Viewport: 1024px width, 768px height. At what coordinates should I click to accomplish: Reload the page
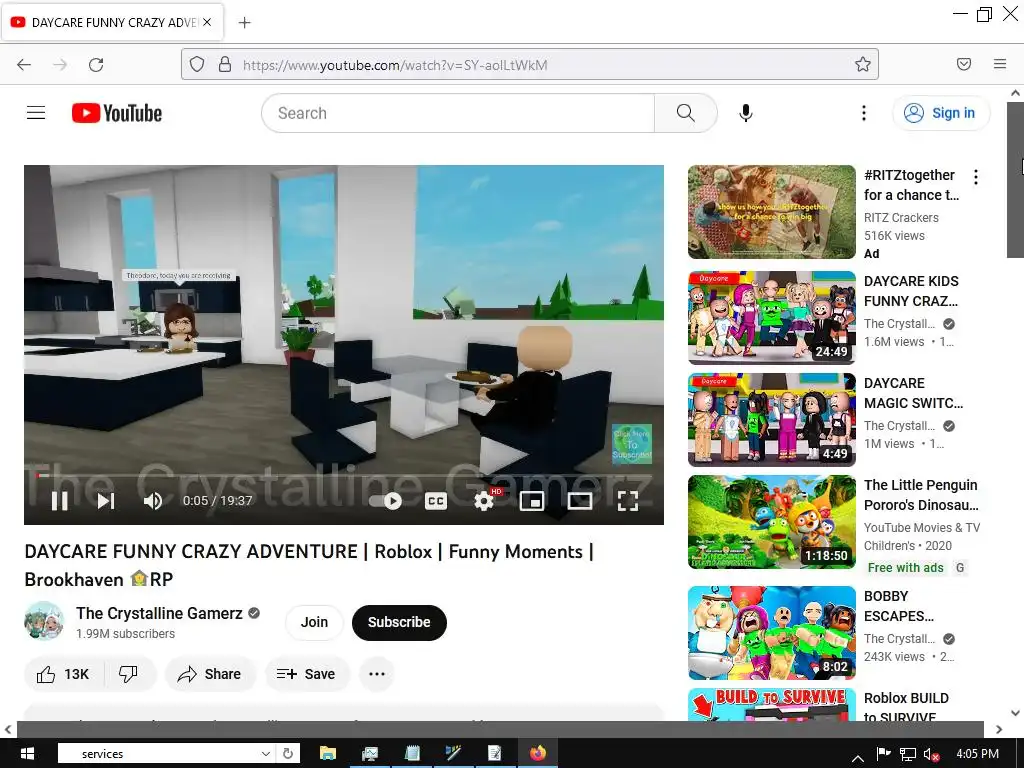coord(96,65)
